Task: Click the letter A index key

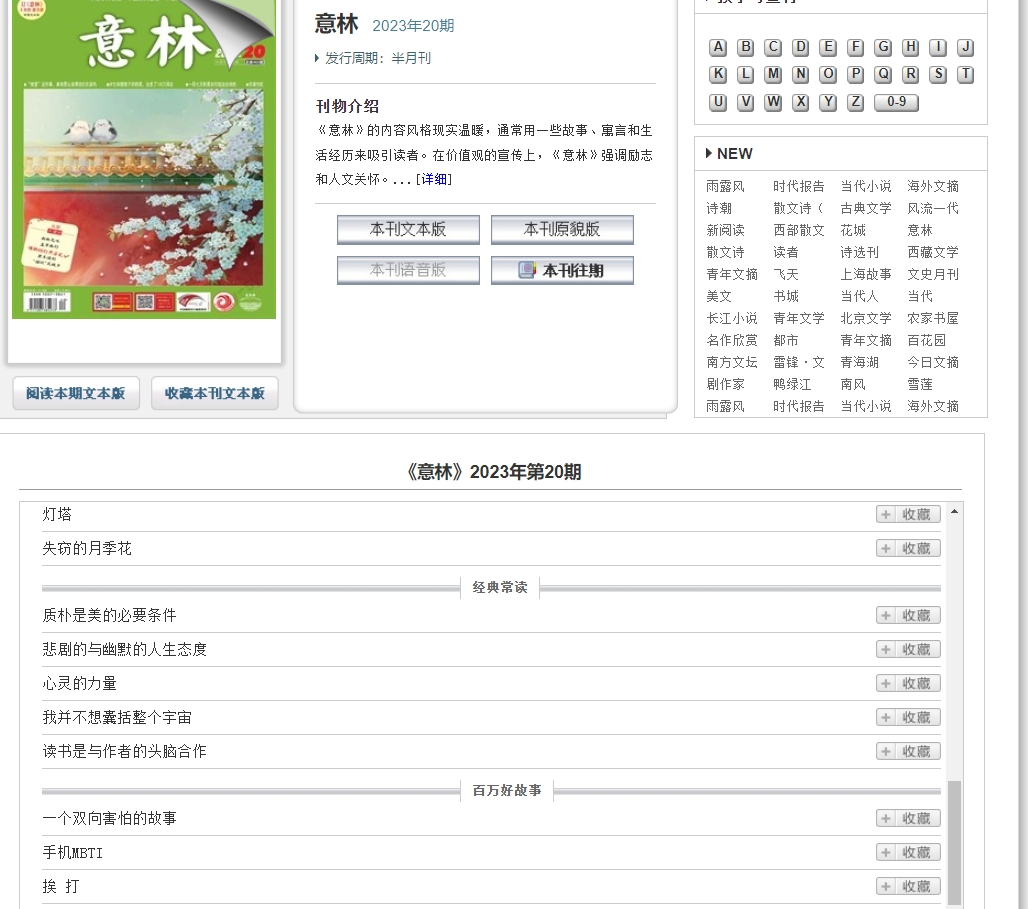Action: coord(718,47)
